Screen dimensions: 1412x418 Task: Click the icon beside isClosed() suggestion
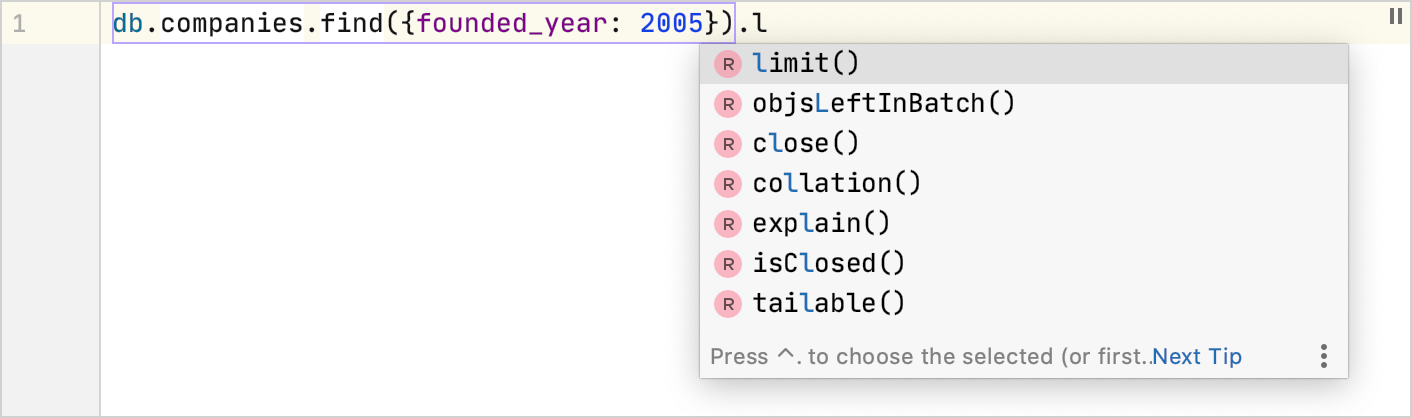(x=727, y=264)
